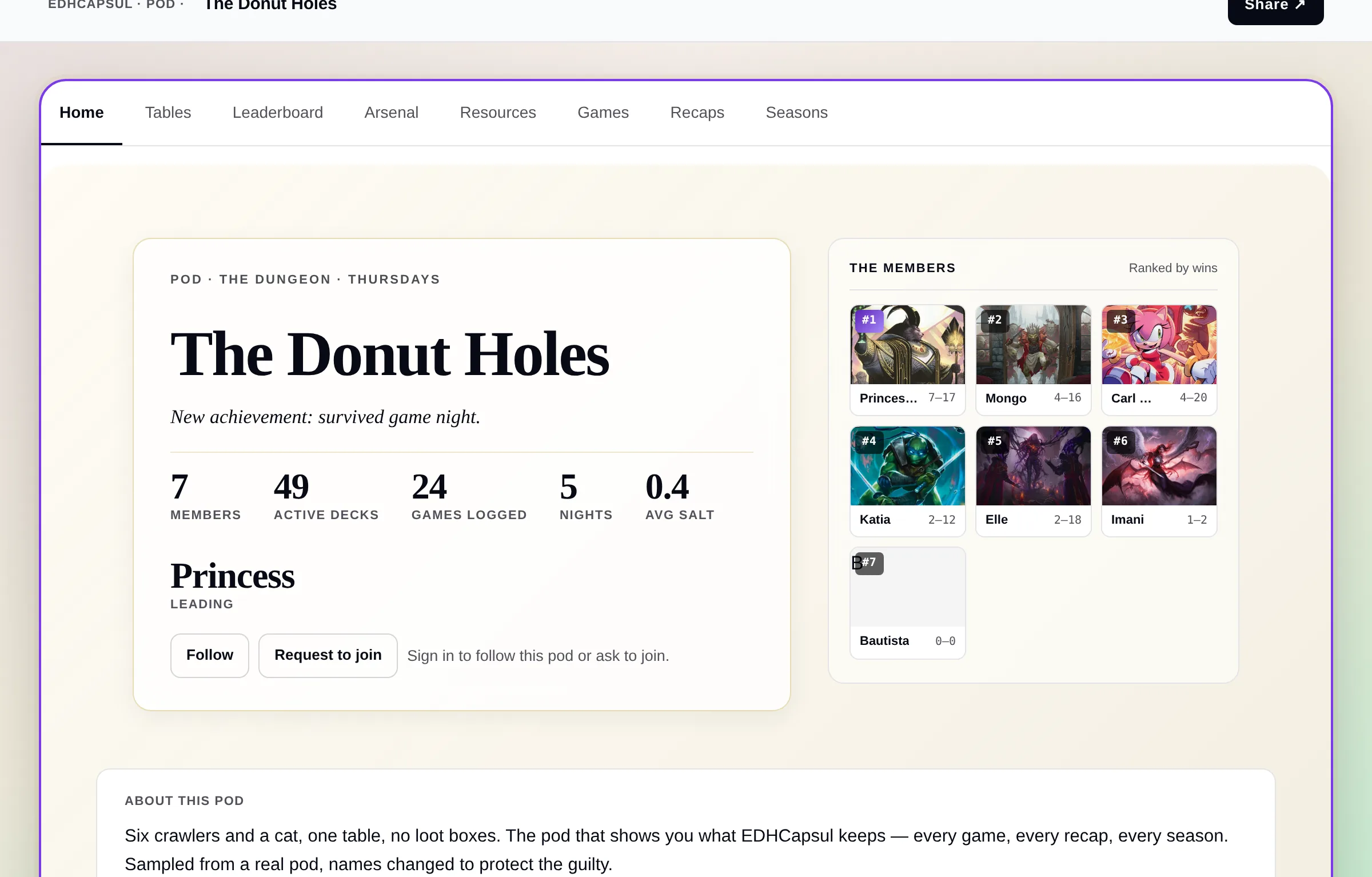The height and width of the screenshot is (877, 1372).
Task: Click the #4 rank badge
Action: pos(870,441)
